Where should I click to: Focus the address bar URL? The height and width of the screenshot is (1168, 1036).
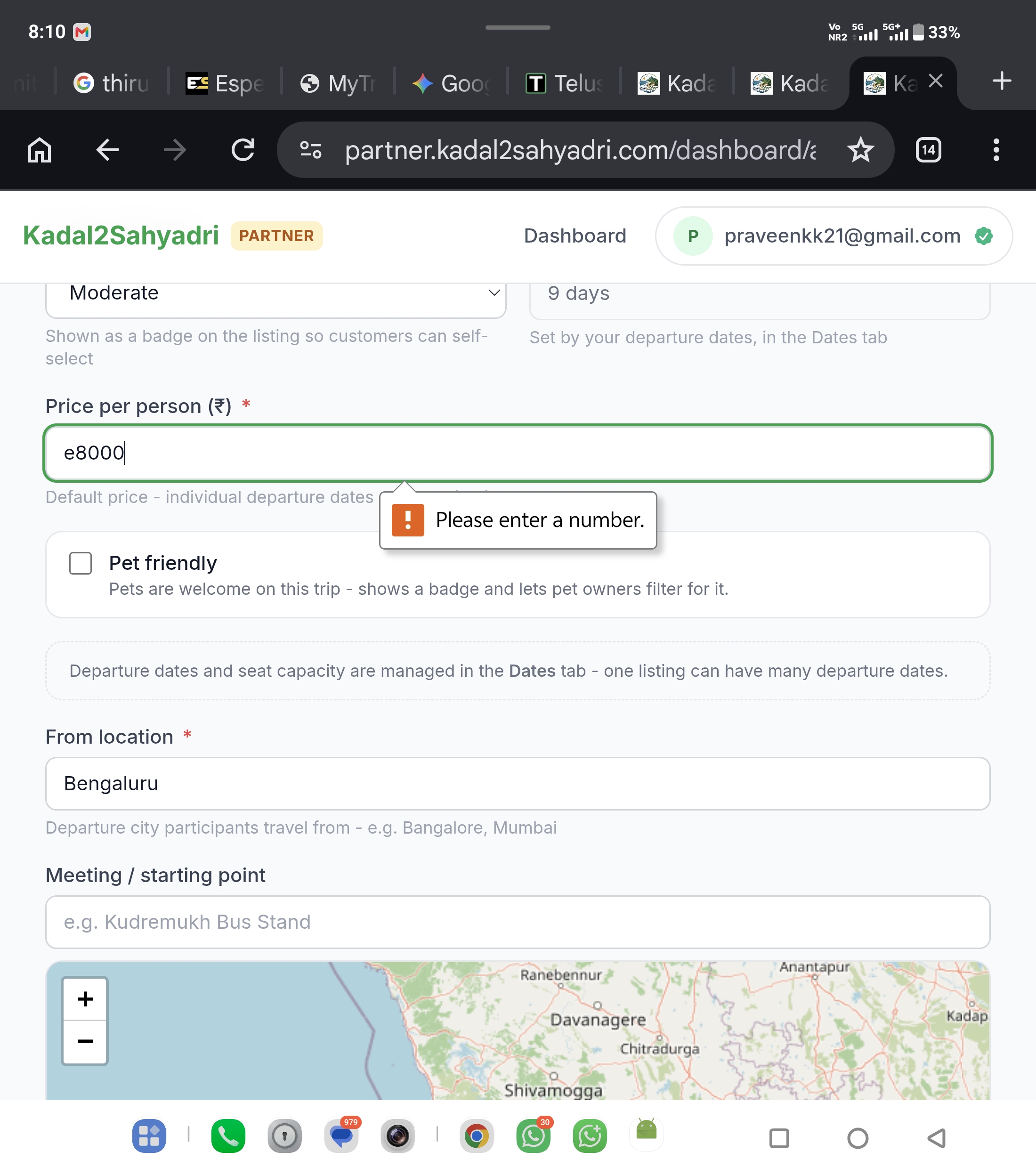[x=580, y=150]
